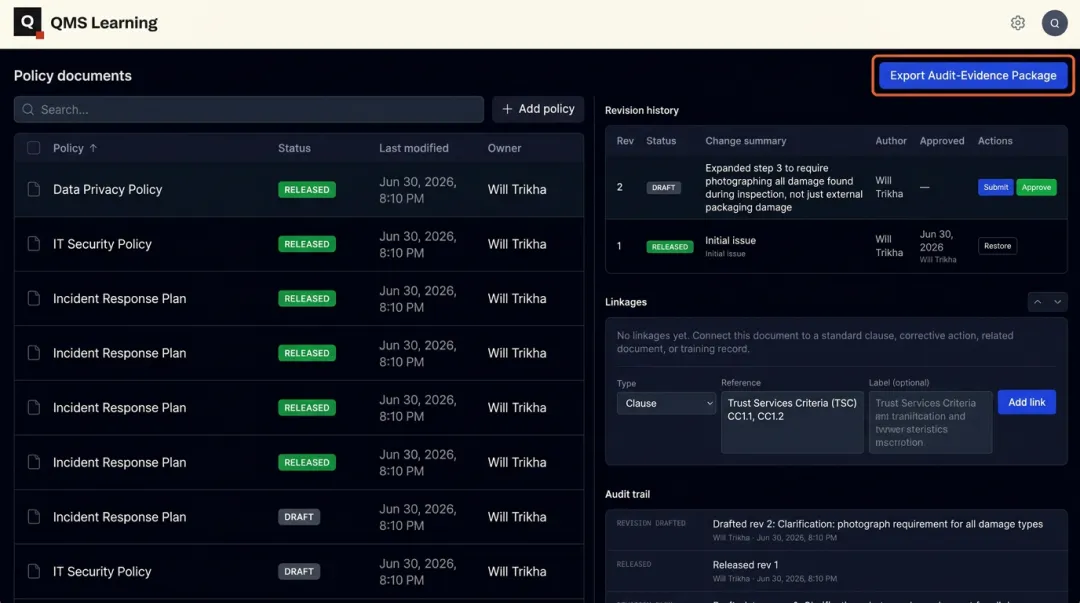Click the magnifier icon in the search box

28,110
